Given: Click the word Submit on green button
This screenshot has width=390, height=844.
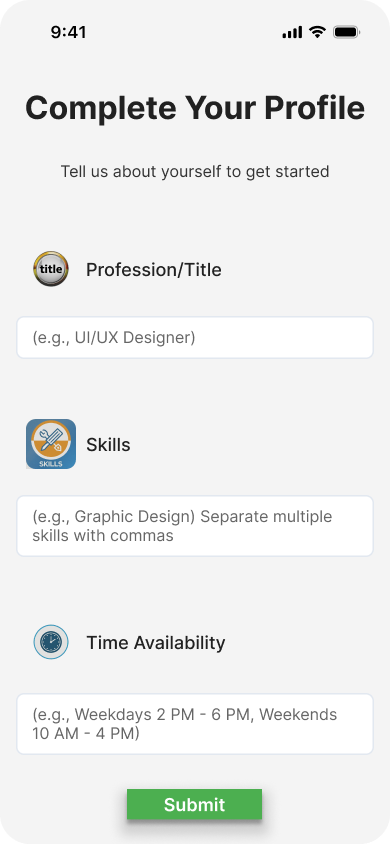Looking at the screenshot, I should point(195,805).
